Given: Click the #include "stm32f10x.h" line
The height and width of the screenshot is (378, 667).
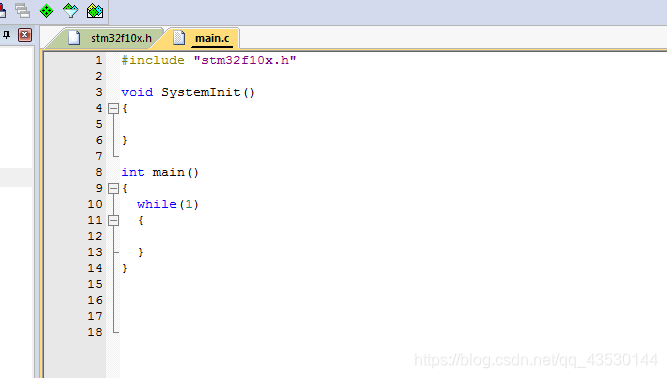Looking at the screenshot, I should (209, 60).
